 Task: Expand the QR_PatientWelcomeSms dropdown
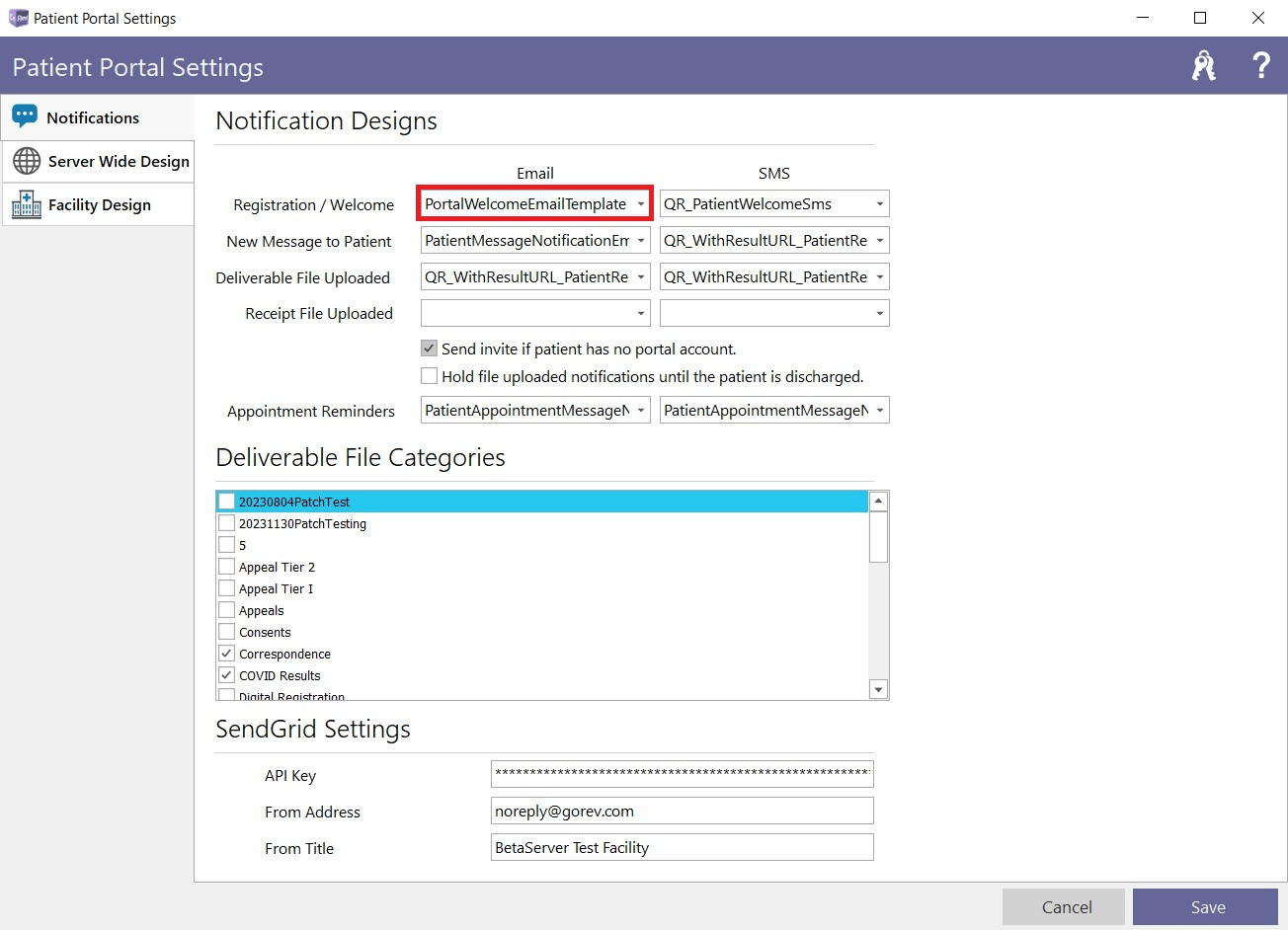(880, 203)
